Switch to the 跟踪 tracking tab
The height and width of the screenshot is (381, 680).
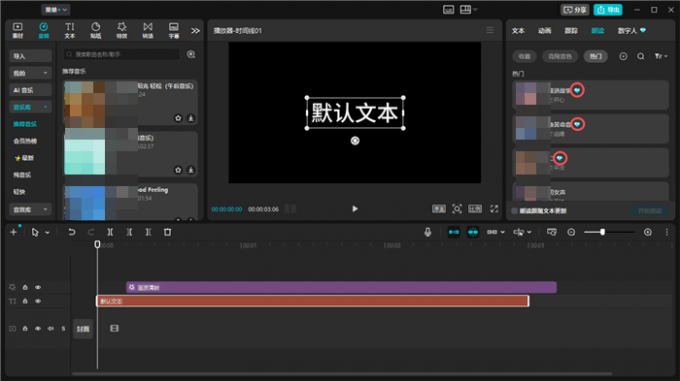pos(571,31)
